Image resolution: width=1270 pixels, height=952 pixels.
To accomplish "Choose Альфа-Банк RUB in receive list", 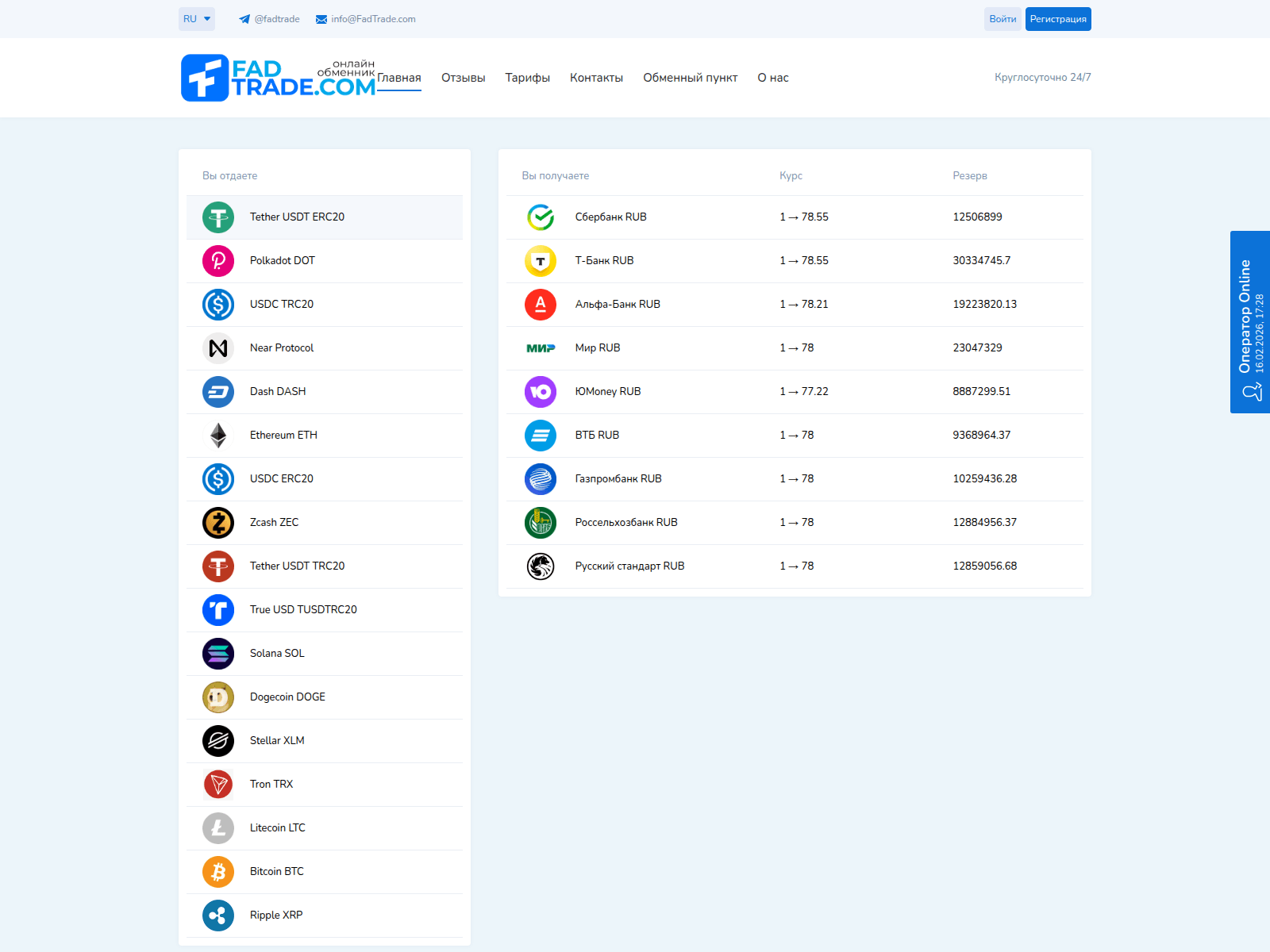I will pyautogui.click(x=618, y=305).
